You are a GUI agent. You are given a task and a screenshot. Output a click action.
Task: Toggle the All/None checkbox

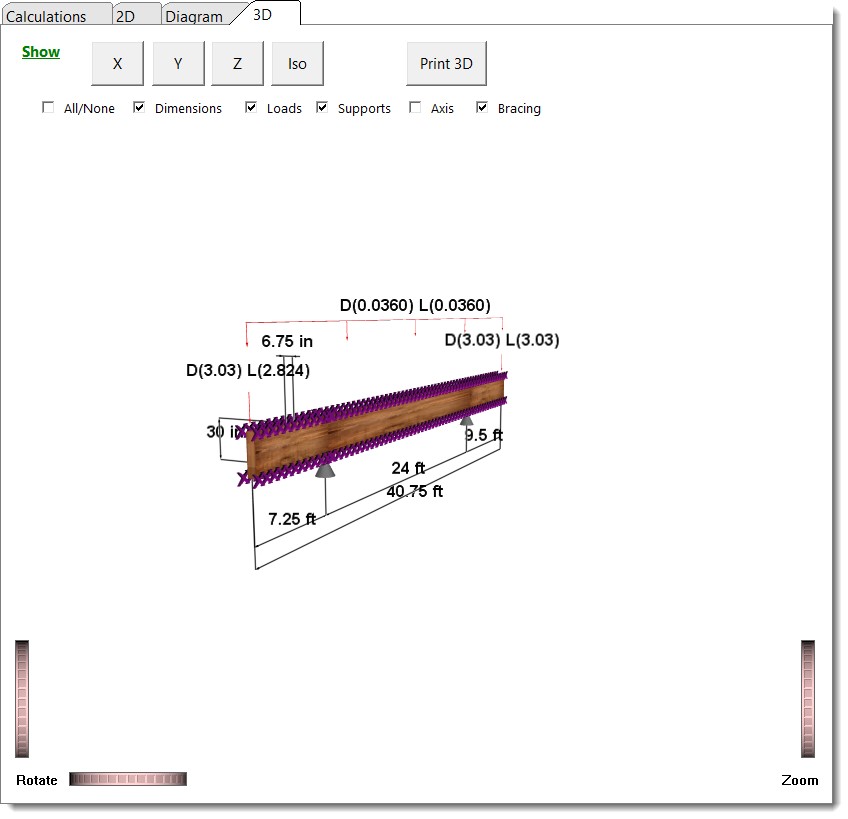48,108
